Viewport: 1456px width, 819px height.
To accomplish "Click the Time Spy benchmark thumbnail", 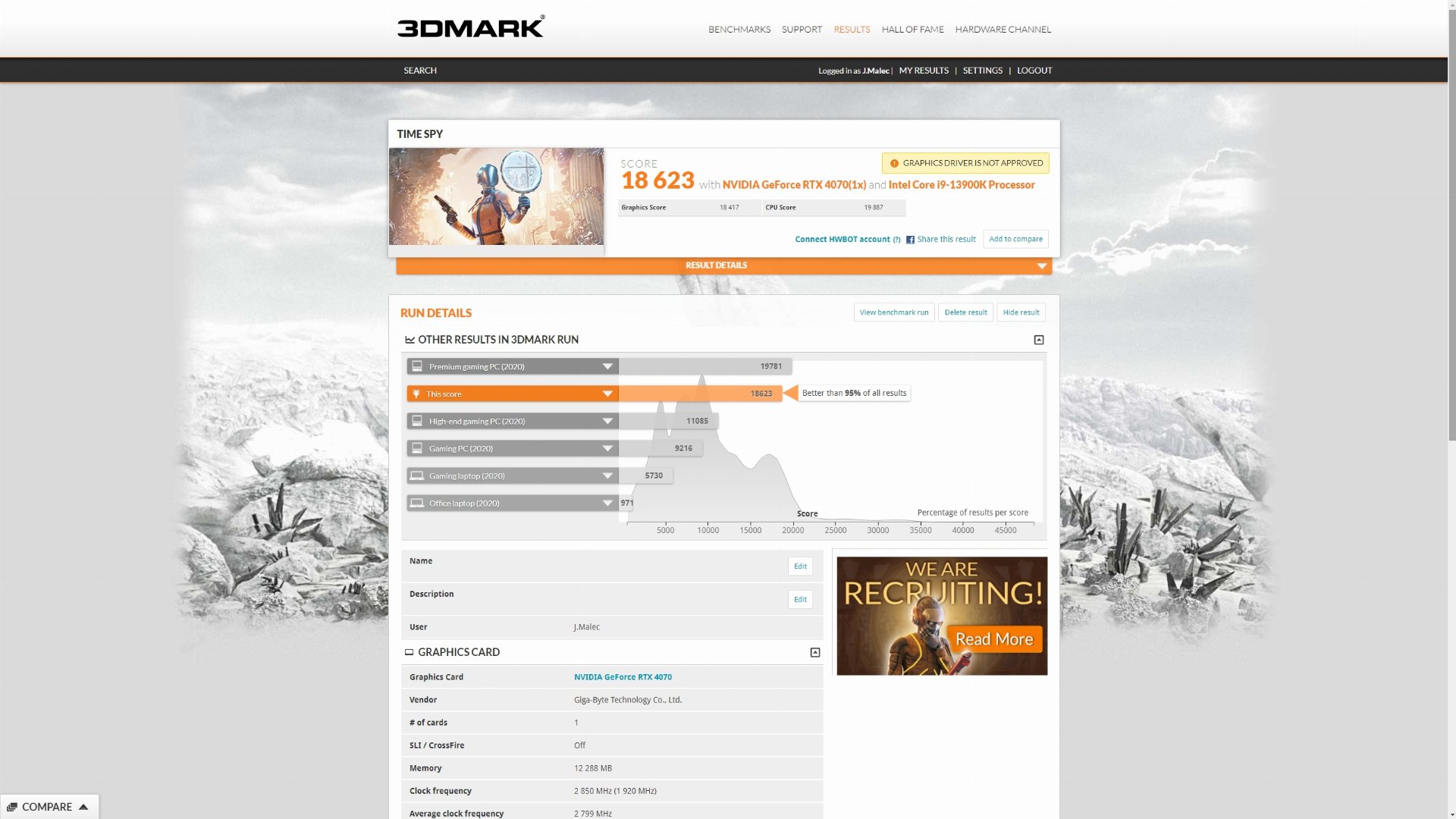I will click(496, 196).
